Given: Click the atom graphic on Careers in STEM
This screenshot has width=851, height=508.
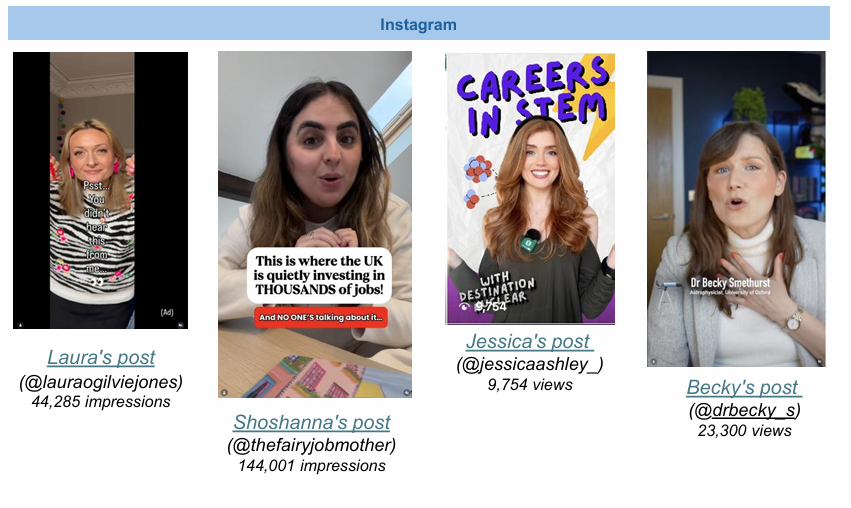Looking at the screenshot, I should (477, 169).
